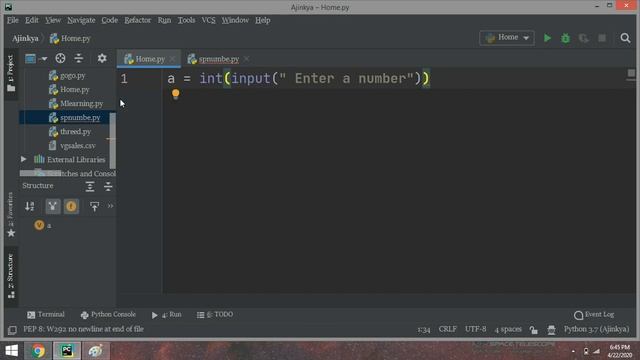Start debugging with the green bug icon
This screenshot has height=360, width=640.
[x=565, y=38]
